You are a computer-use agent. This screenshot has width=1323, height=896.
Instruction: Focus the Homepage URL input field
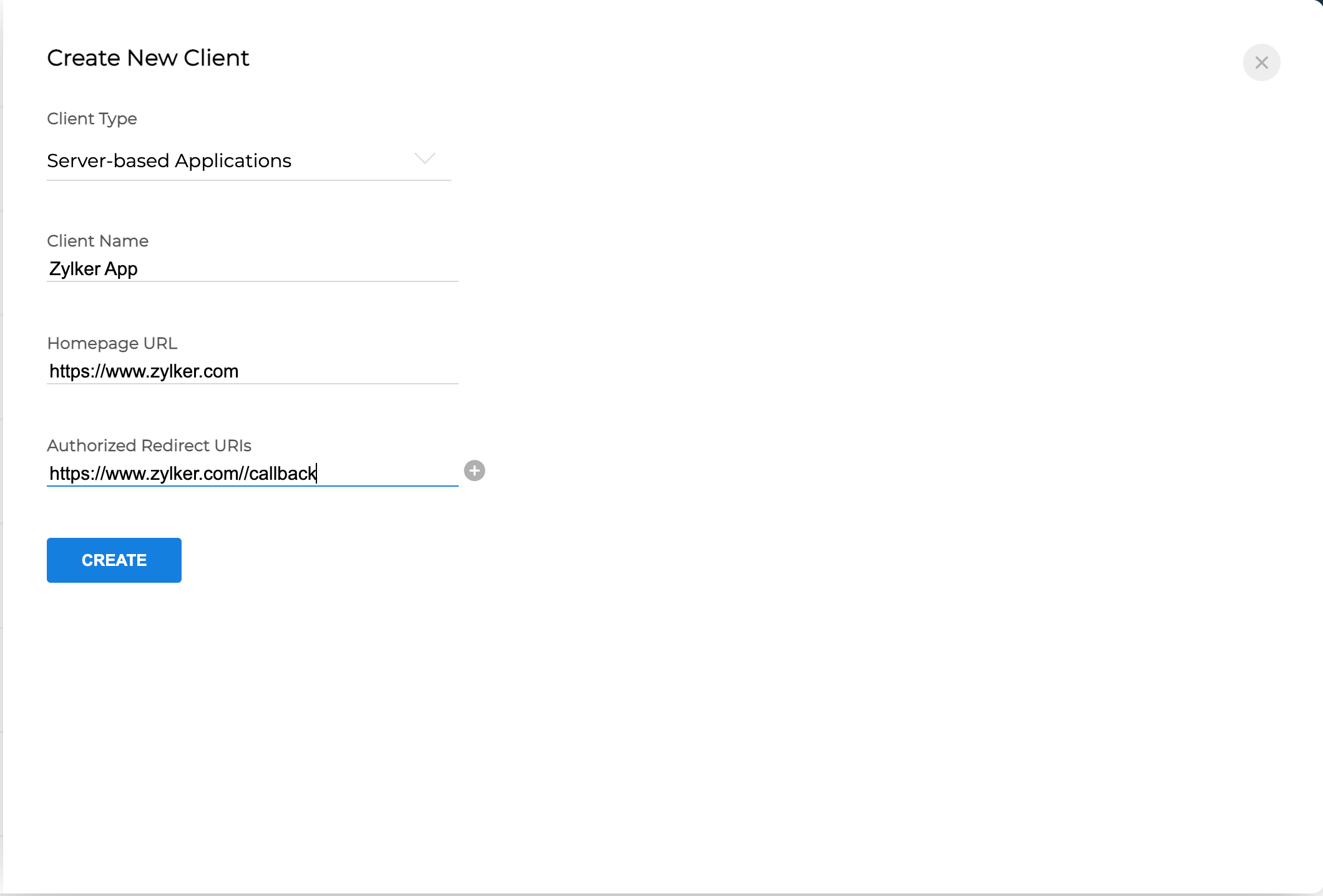252,371
